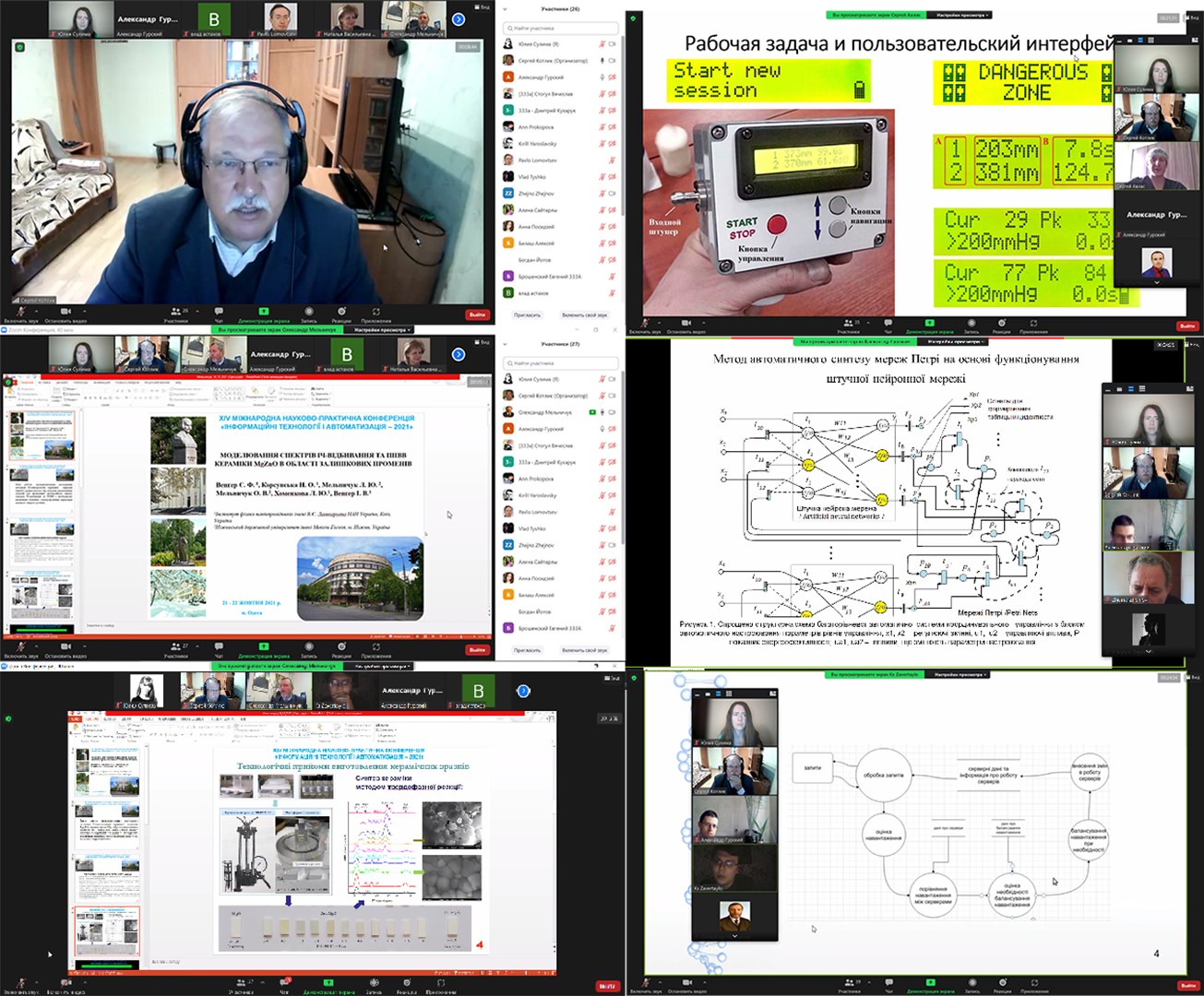Click Запись icon in speaker video window
This screenshot has width=1204, height=996.
tap(309, 314)
